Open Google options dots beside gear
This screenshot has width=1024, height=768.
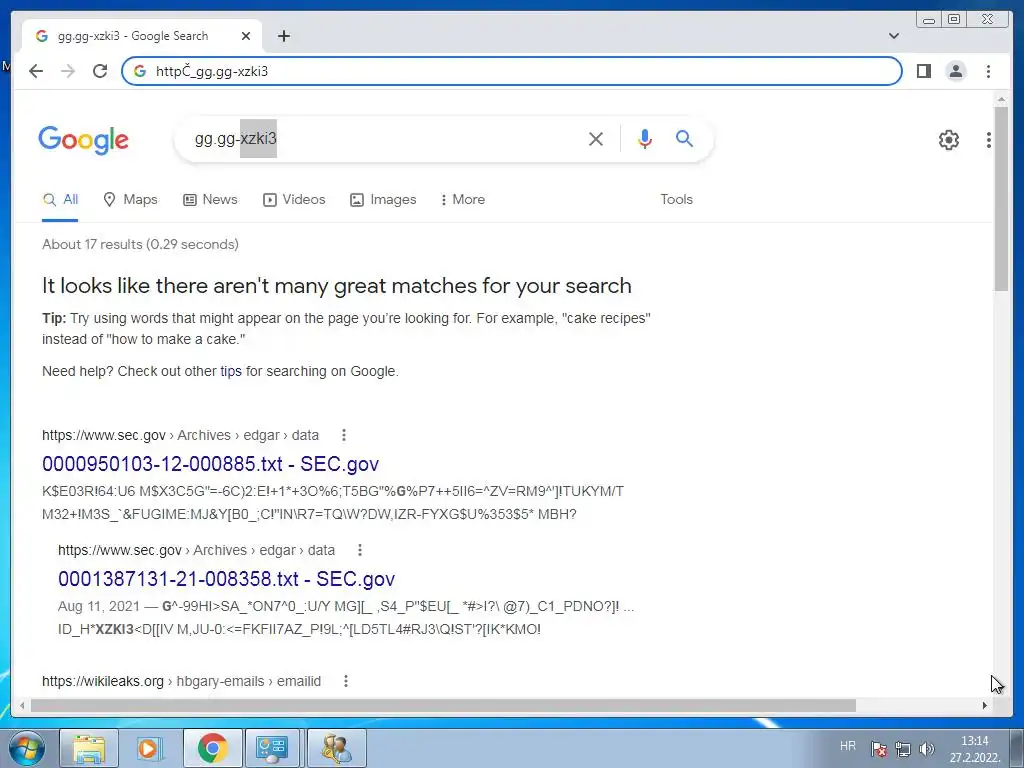[x=989, y=140]
